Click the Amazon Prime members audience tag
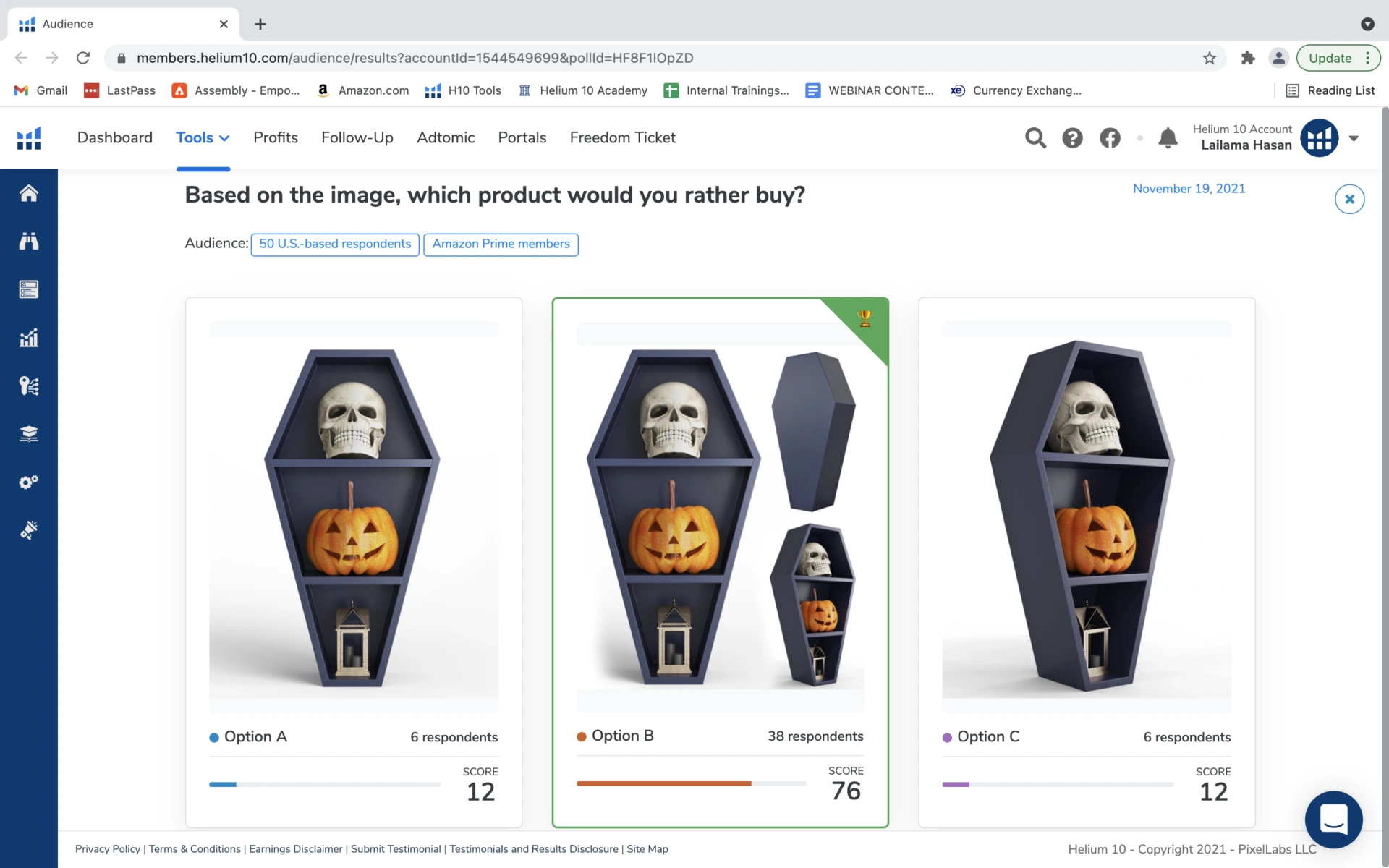This screenshot has width=1389, height=868. point(501,244)
